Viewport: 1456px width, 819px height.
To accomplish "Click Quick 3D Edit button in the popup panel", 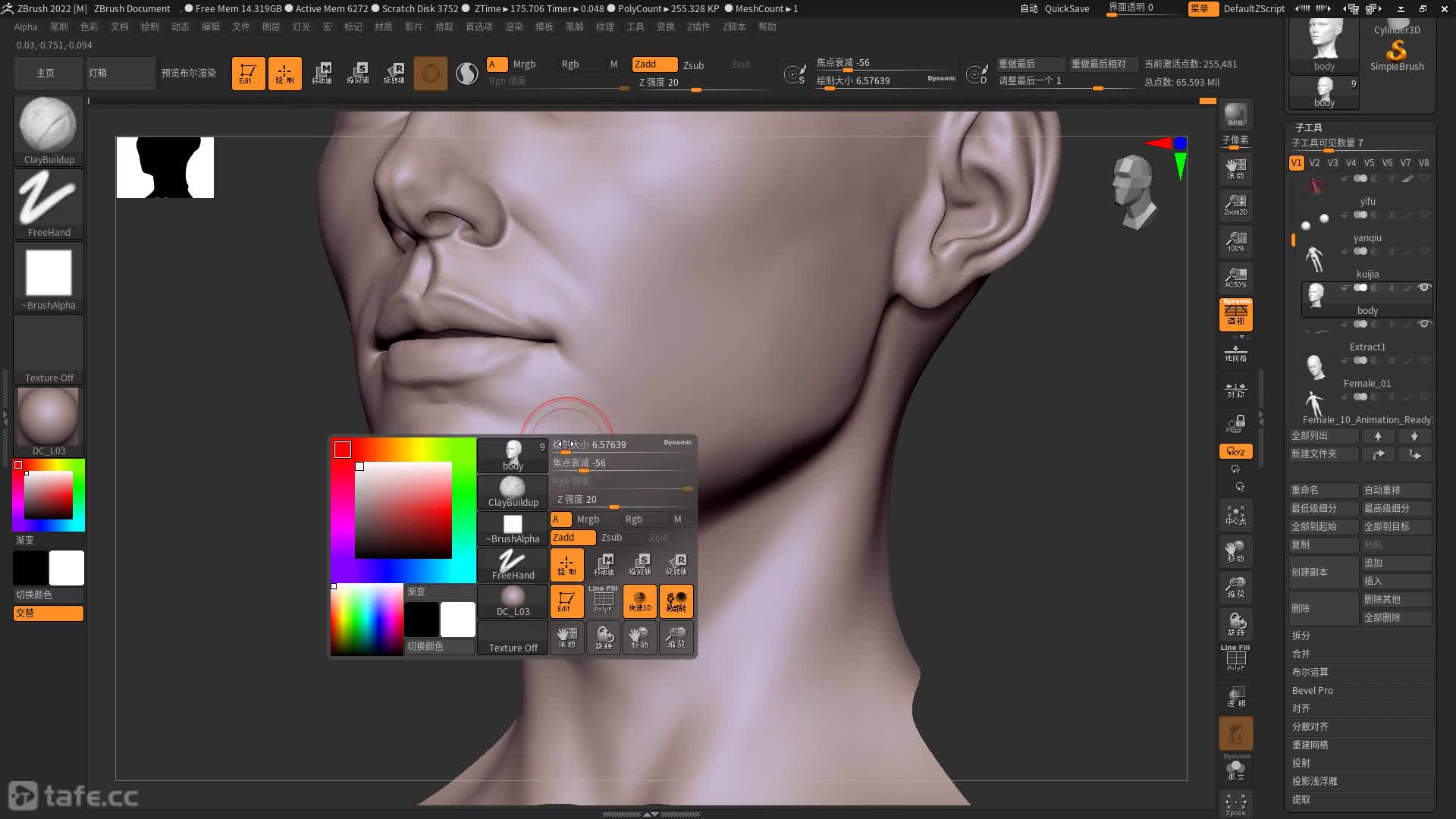I will [x=640, y=601].
